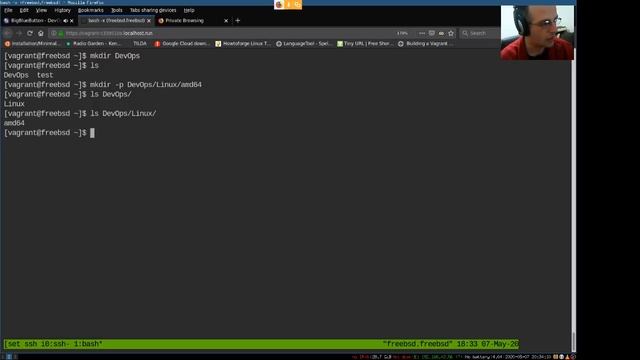Open the Bookmarks menu
The image size is (640, 360).
click(91, 10)
